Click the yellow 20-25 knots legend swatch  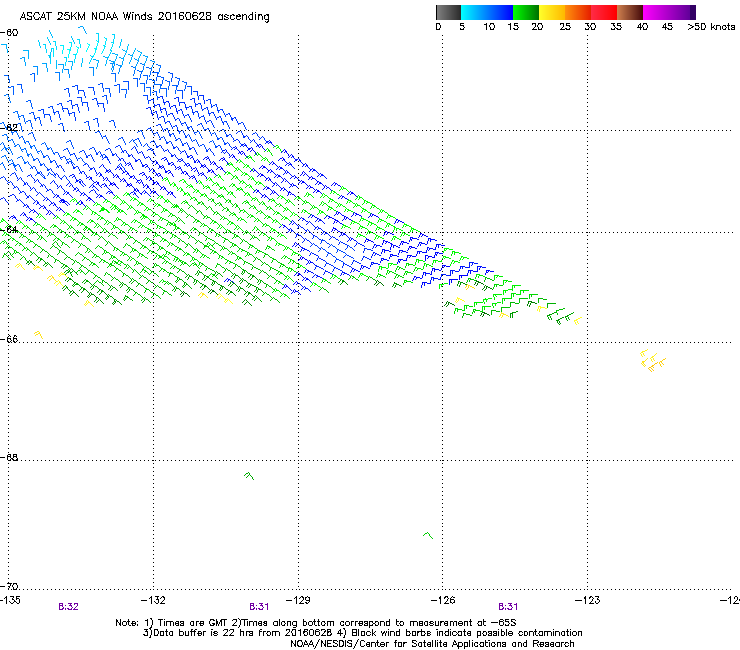coord(552,12)
